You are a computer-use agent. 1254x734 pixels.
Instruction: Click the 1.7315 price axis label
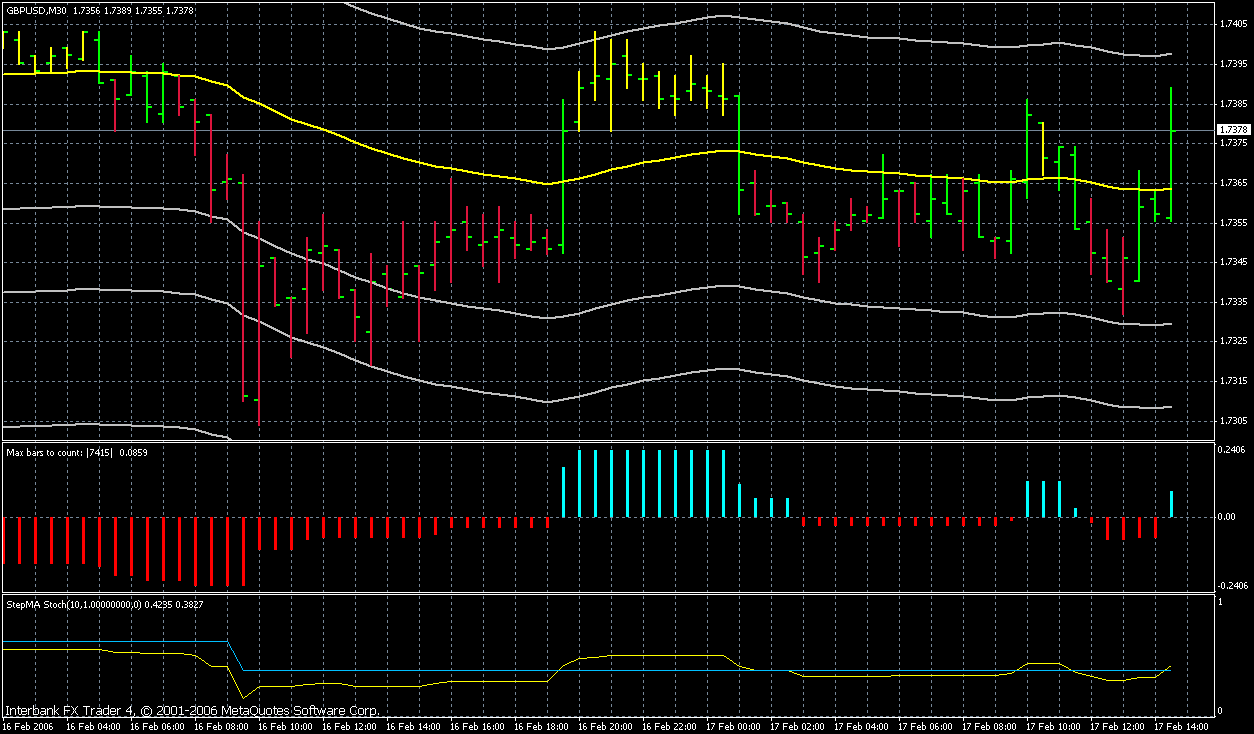click(x=1233, y=381)
